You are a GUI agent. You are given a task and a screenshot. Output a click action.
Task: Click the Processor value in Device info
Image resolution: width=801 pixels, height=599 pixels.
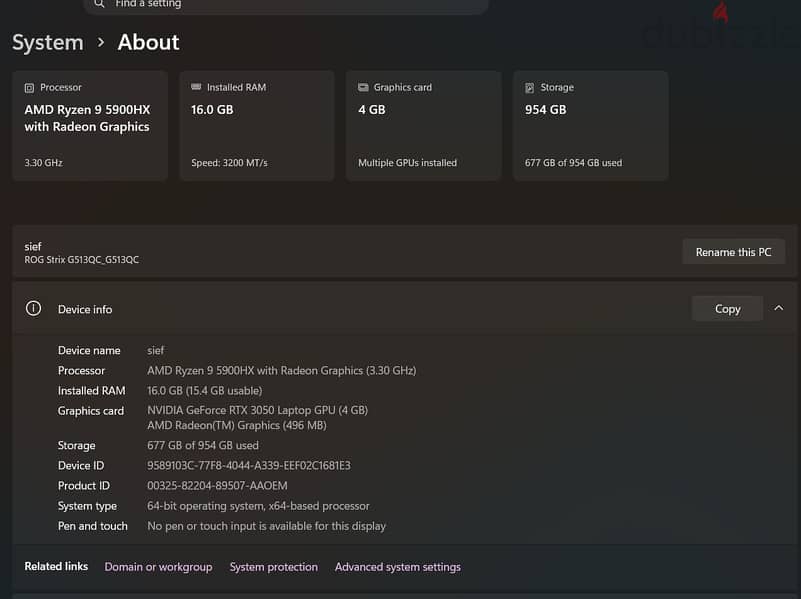281,371
